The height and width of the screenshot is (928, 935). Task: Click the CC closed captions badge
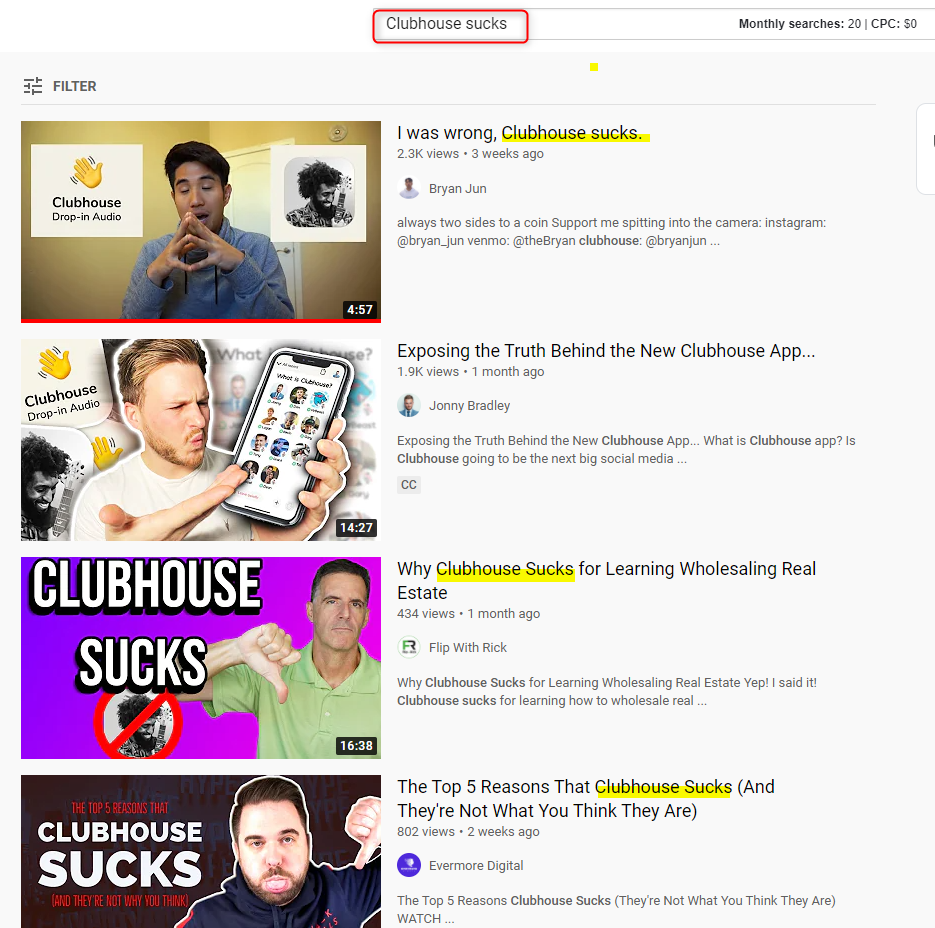(x=409, y=484)
